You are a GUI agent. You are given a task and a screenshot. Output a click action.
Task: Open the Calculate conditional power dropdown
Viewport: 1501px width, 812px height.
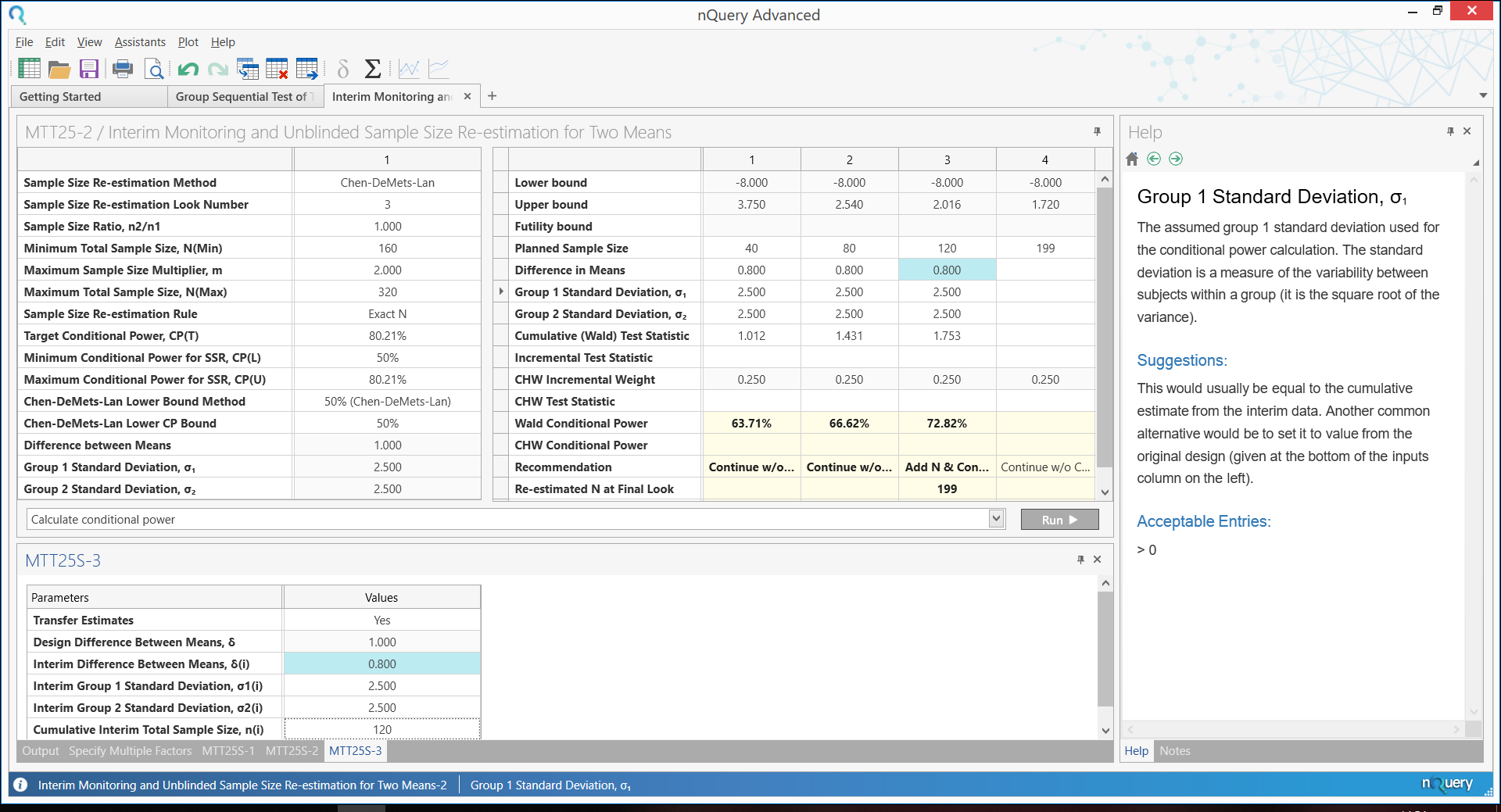[996, 519]
